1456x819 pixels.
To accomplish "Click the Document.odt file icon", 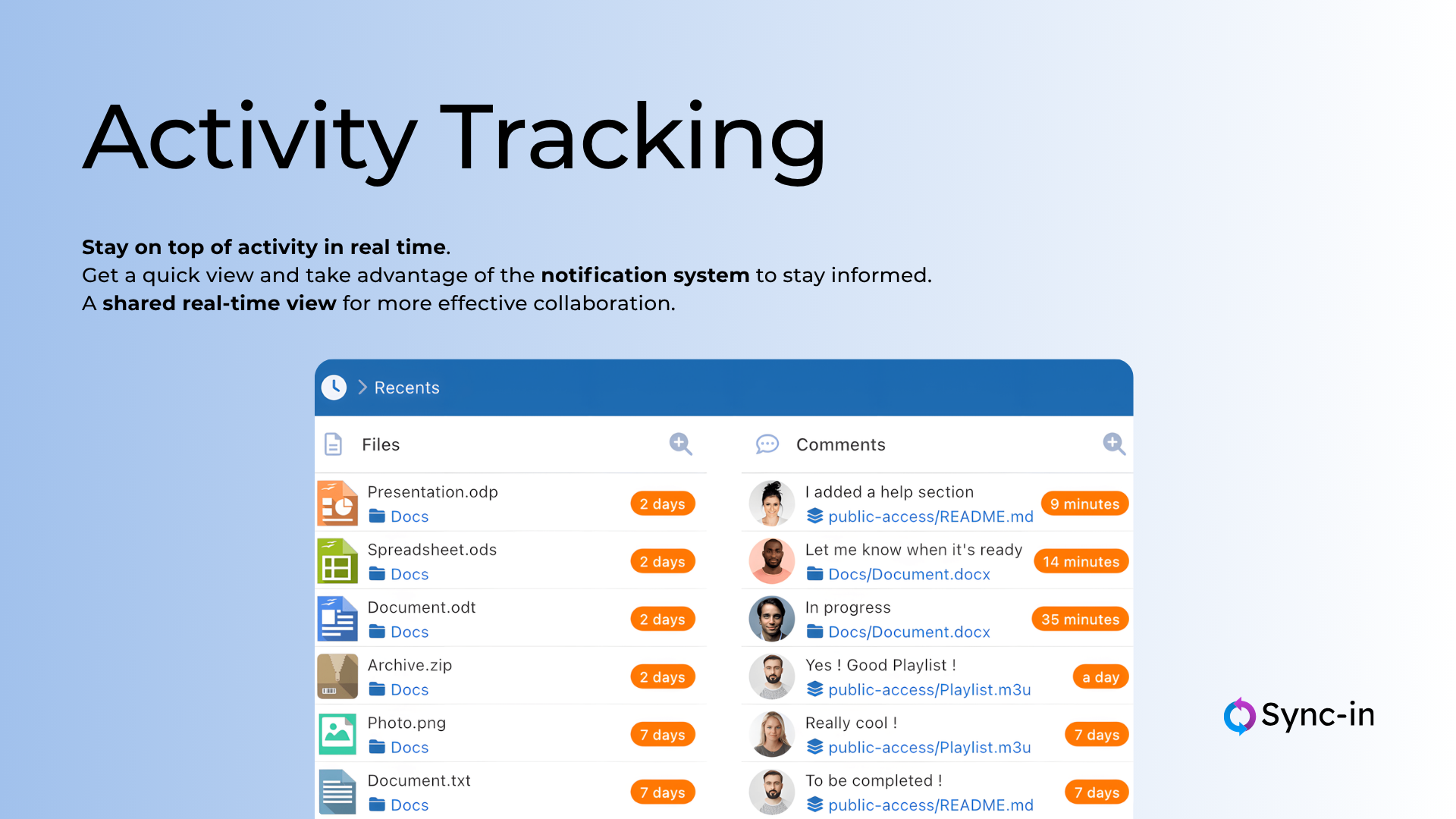I will (x=337, y=619).
